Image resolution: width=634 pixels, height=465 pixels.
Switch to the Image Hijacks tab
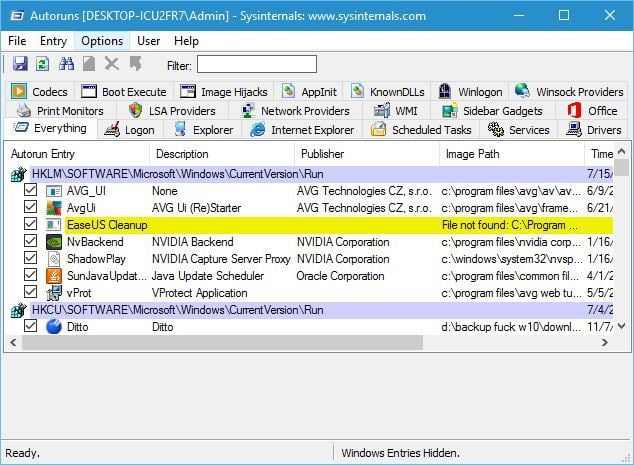tap(224, 92)
